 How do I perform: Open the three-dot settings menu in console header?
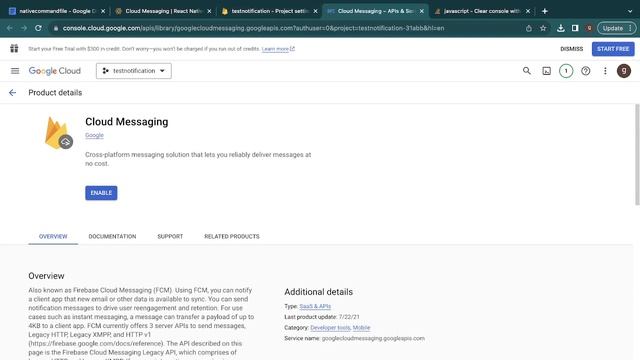(605, 71)
